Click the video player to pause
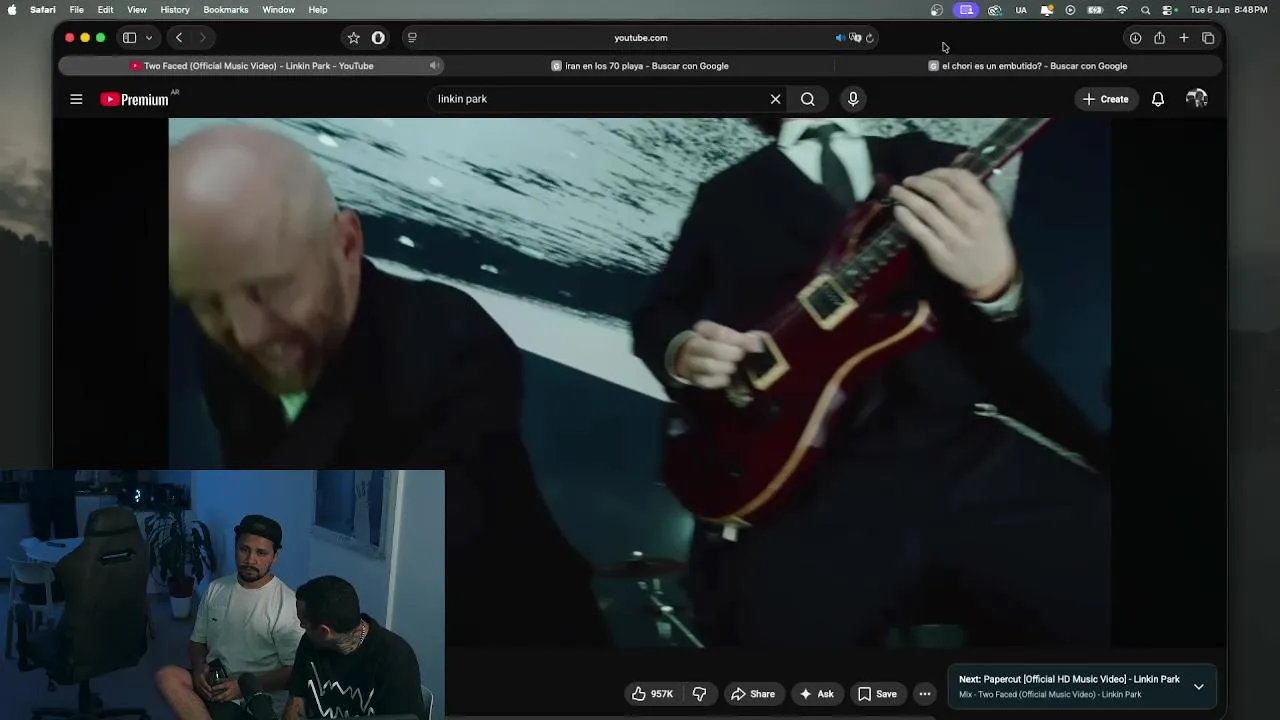The width and height of the screenshot is (1280, 720). click(640, 383)
